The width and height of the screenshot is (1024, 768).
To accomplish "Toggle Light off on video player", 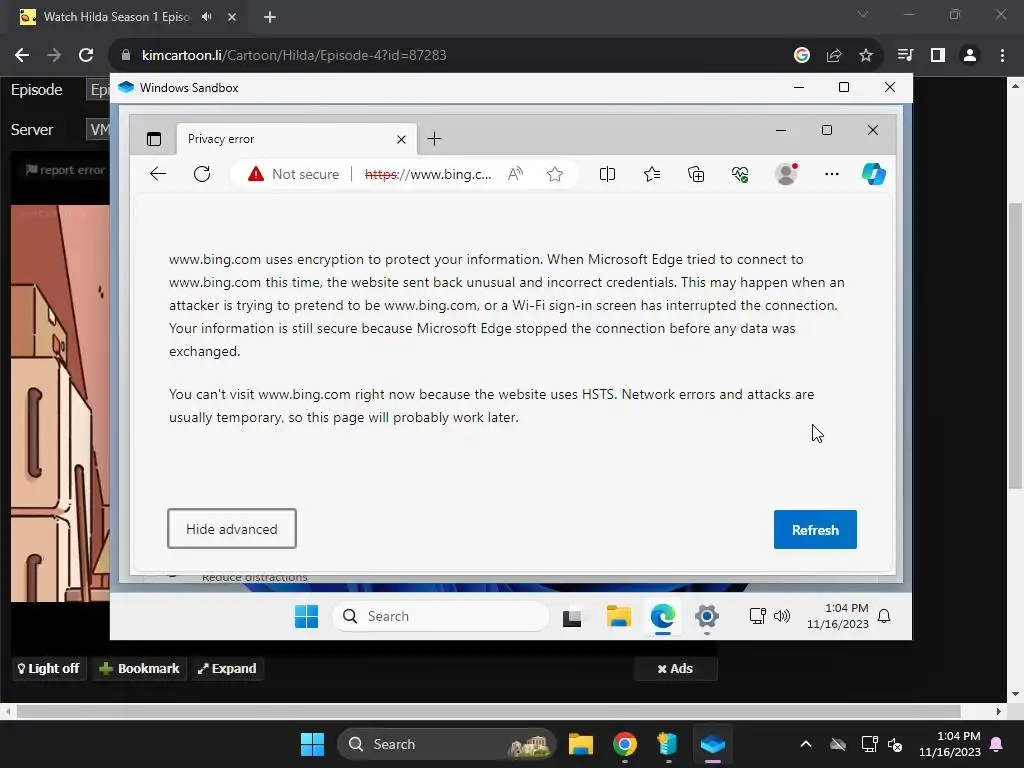I will (x=48, y=669).
